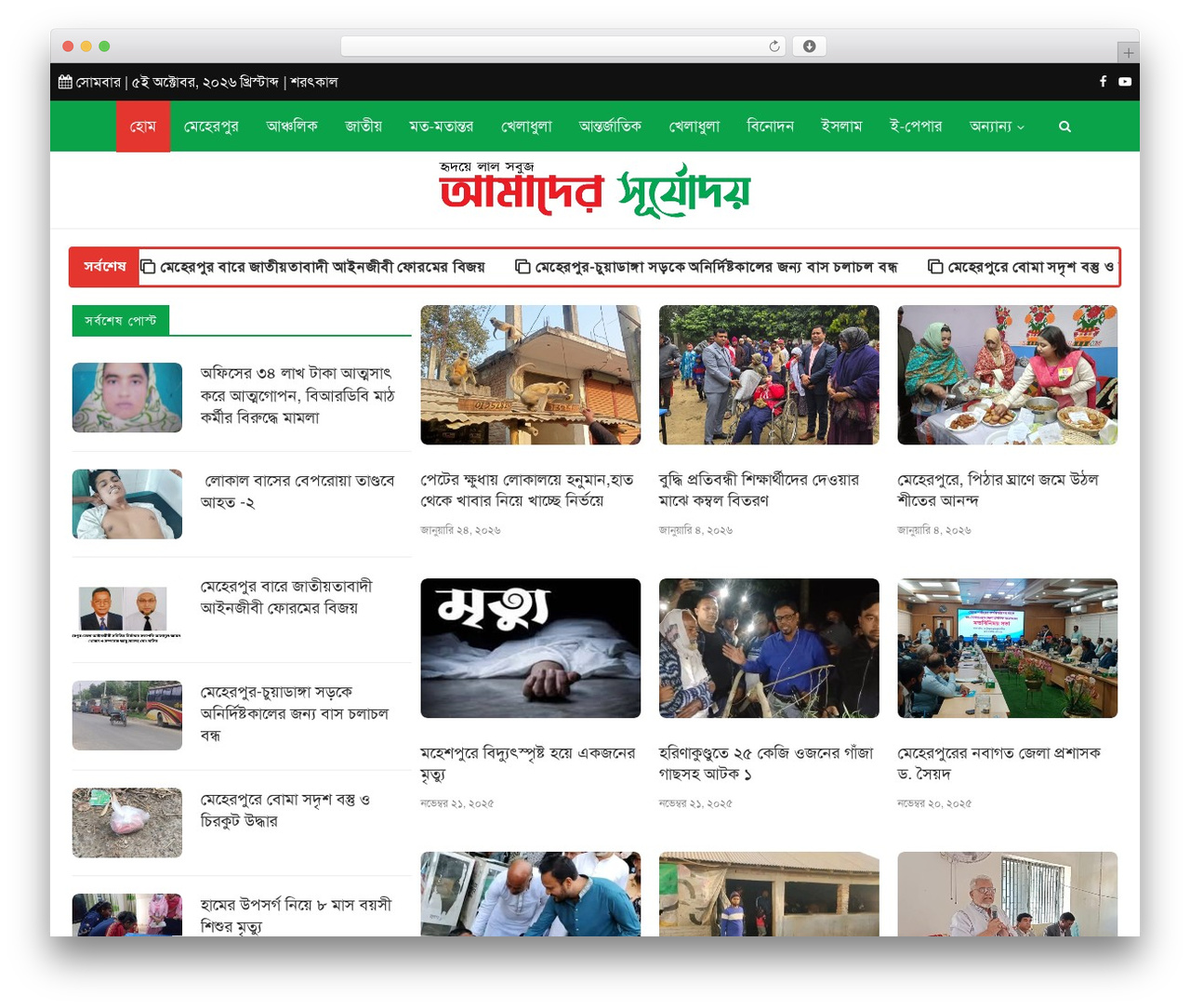
Task: Open article পিঠার ঘ্রাণে জমে উঠল শীতের আনন্দ
Action: pyautogui.click(x=998, y=490)
